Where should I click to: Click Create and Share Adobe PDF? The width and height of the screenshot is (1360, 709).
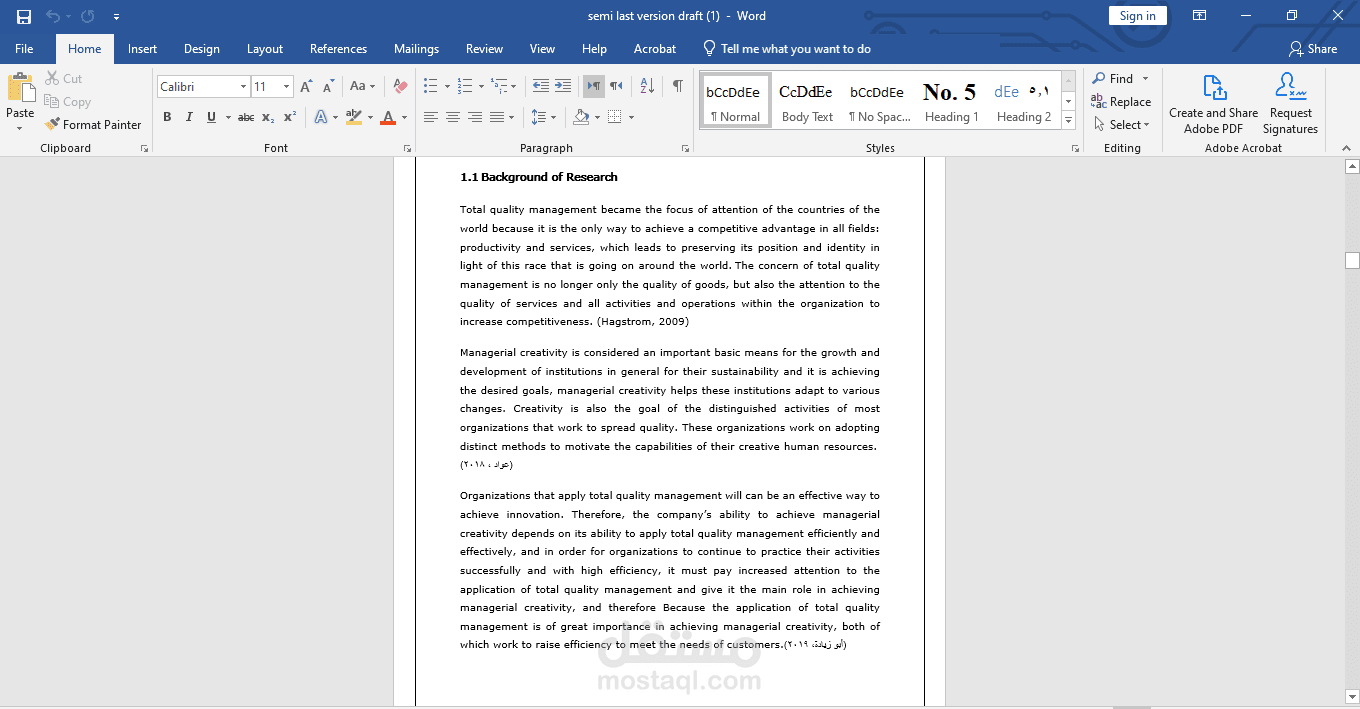click(1214, 103)
